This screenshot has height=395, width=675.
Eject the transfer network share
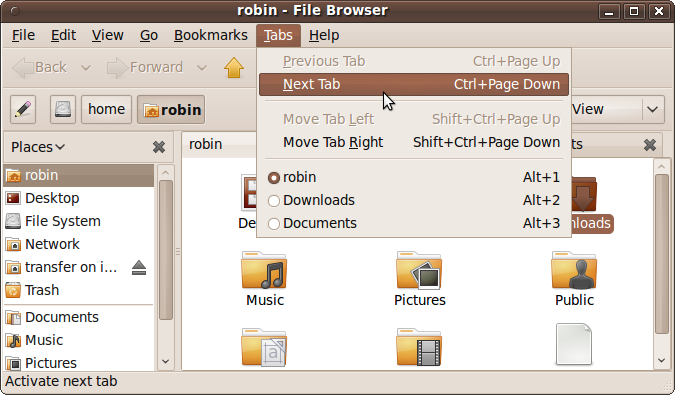139,268
